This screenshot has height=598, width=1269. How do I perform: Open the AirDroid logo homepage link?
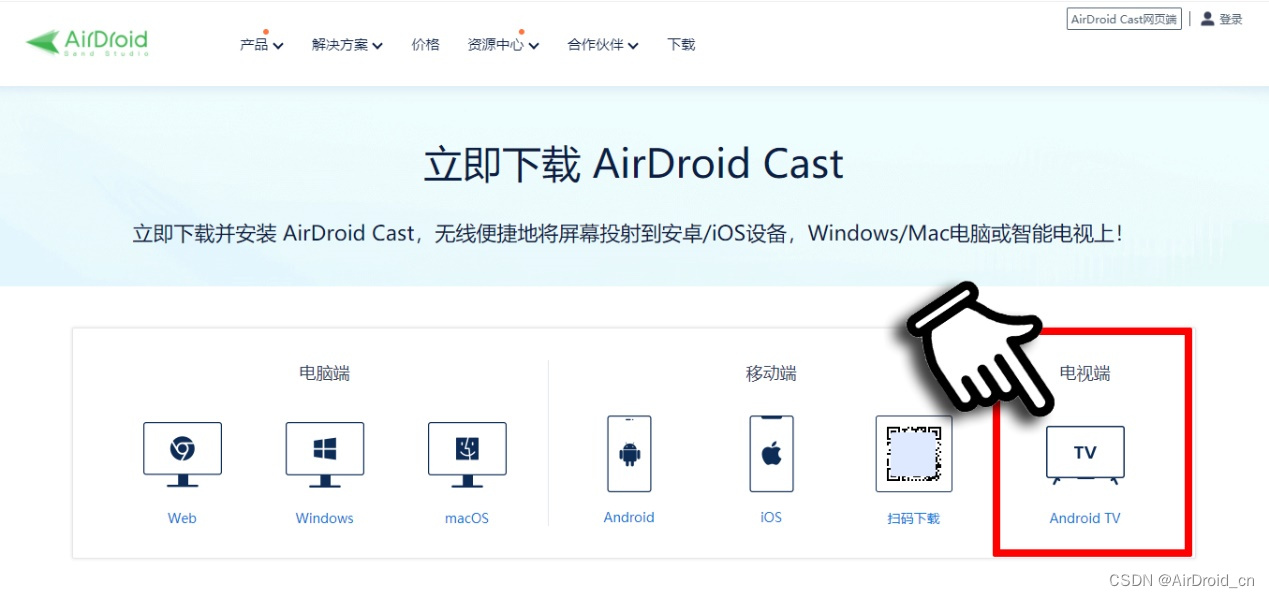[87, 42]
